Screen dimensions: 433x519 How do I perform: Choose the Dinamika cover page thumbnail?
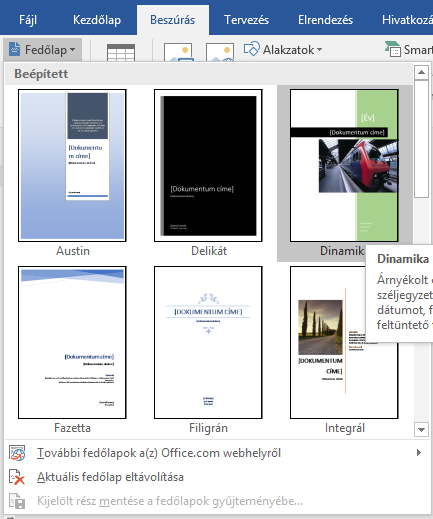[344, 165]
